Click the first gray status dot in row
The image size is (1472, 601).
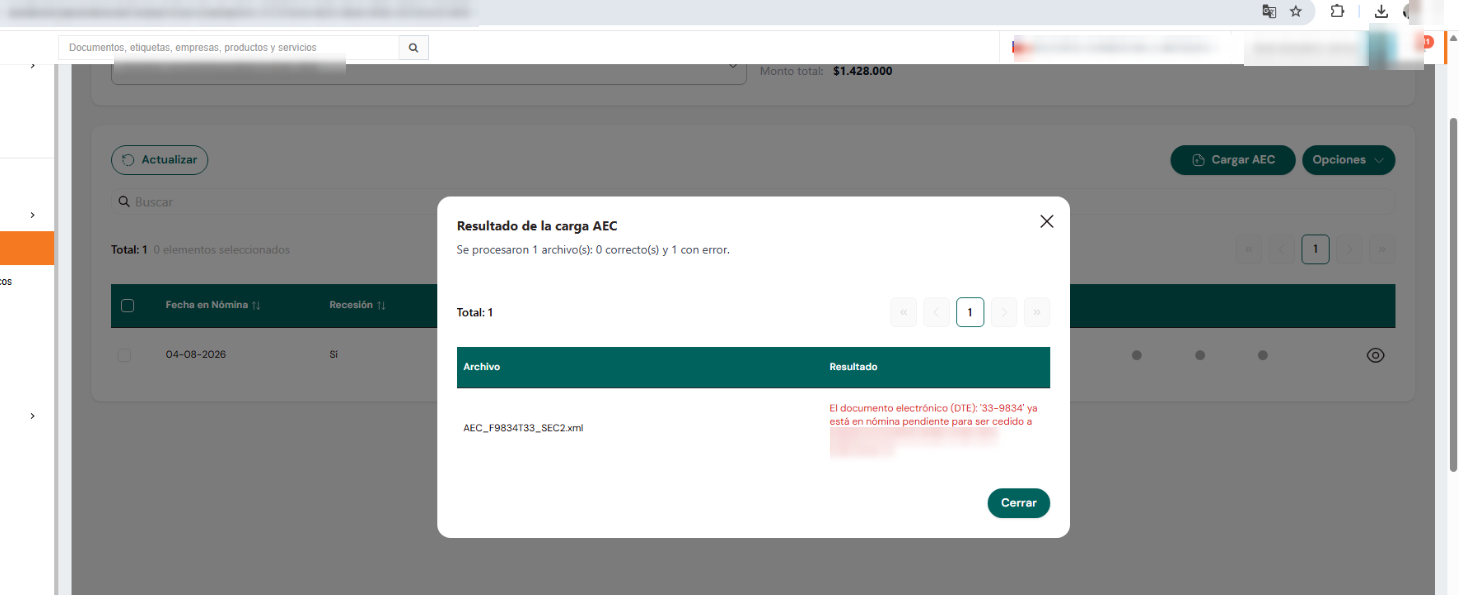tap(1136, 355)
